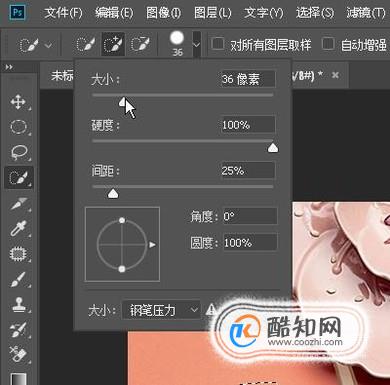Click the 间距 spacing slider handle

[113, 193]
